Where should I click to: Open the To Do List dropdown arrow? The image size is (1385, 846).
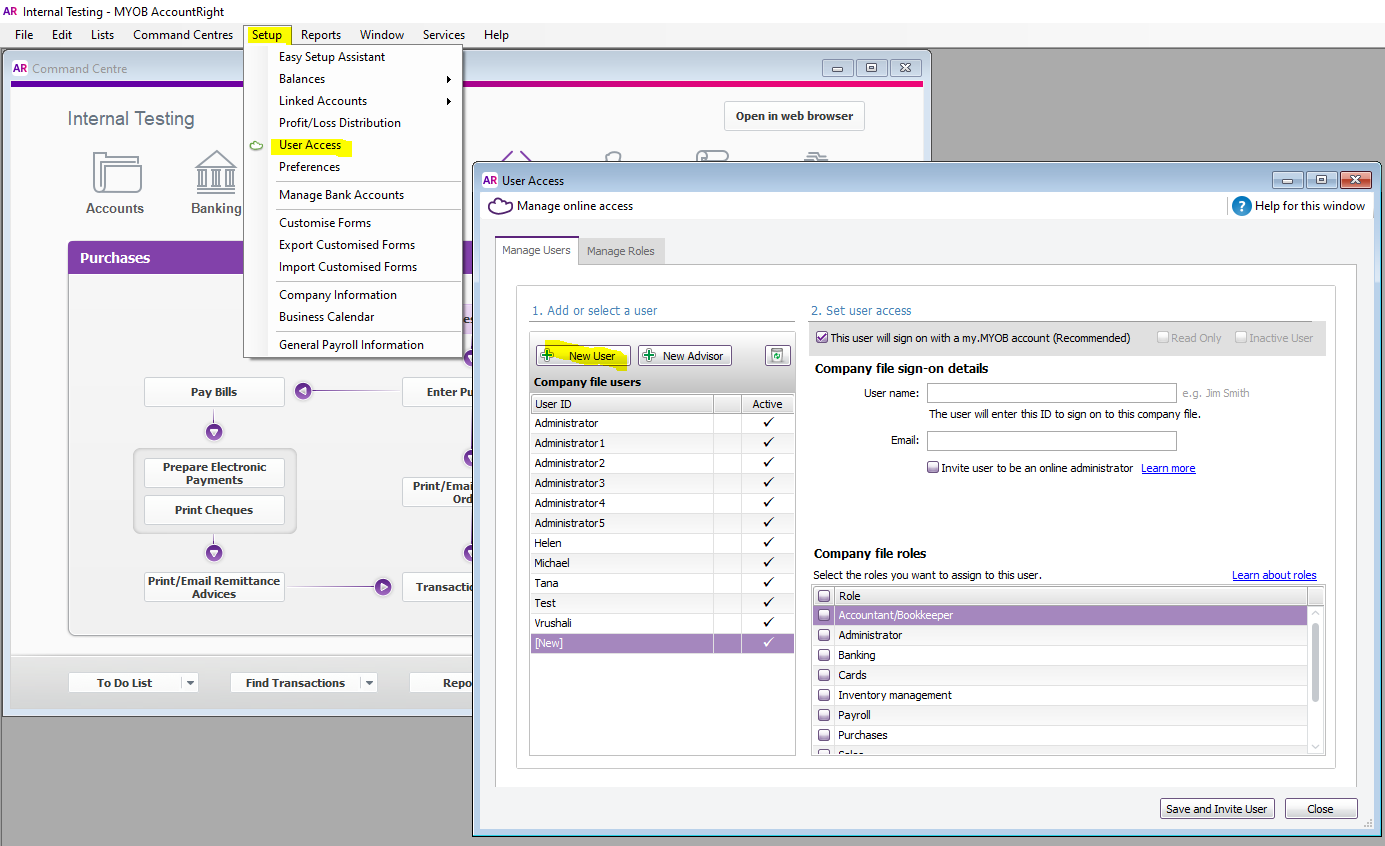(x=190, y=683)
